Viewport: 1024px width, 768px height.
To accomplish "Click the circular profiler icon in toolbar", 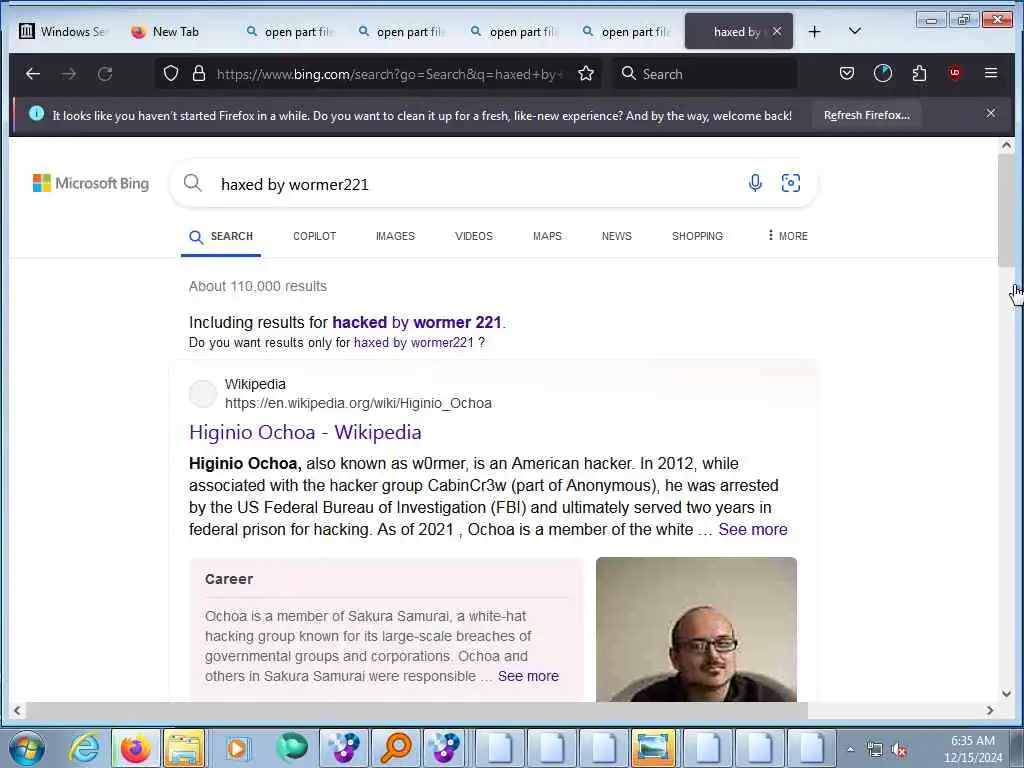I will (883, 73).
